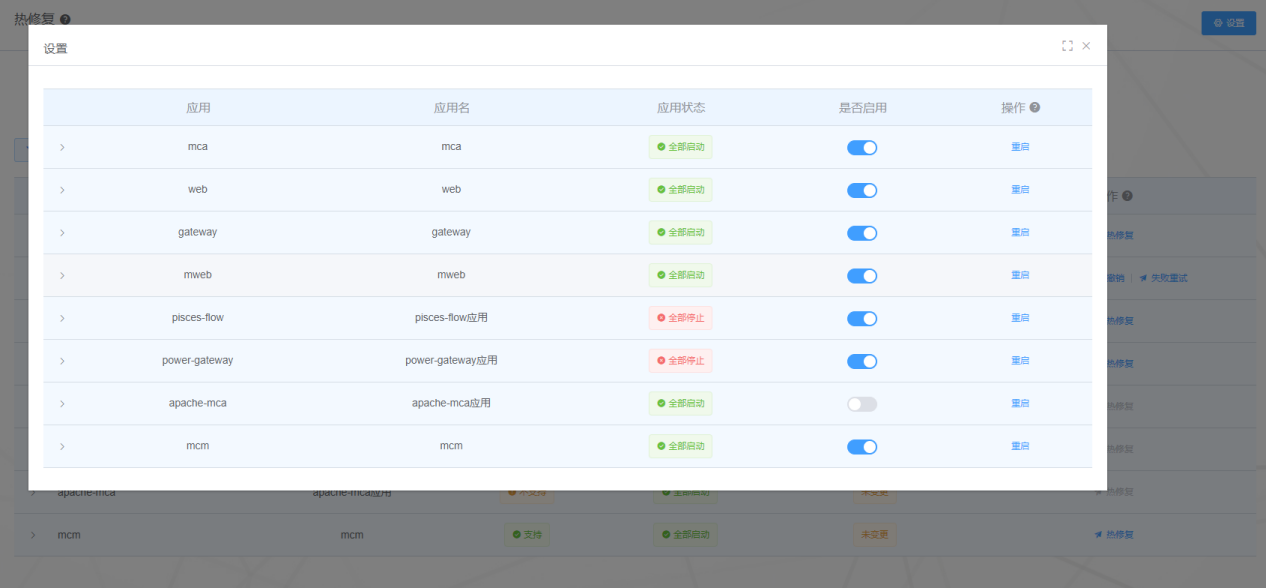Image resolution: width=1266 pixels, height=588 pixels.
Task: Click help icon beside 操作 header
Action: 1035,108
